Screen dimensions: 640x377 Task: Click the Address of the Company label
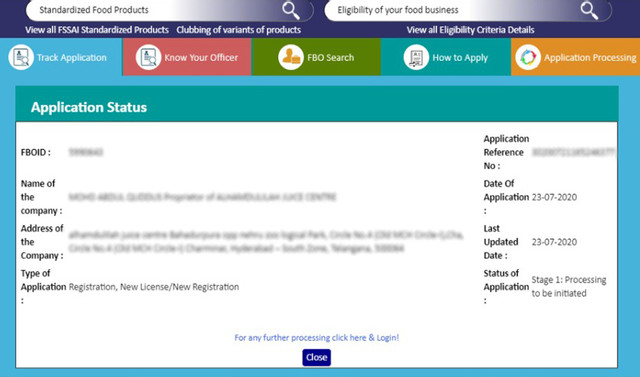(42, 242)
